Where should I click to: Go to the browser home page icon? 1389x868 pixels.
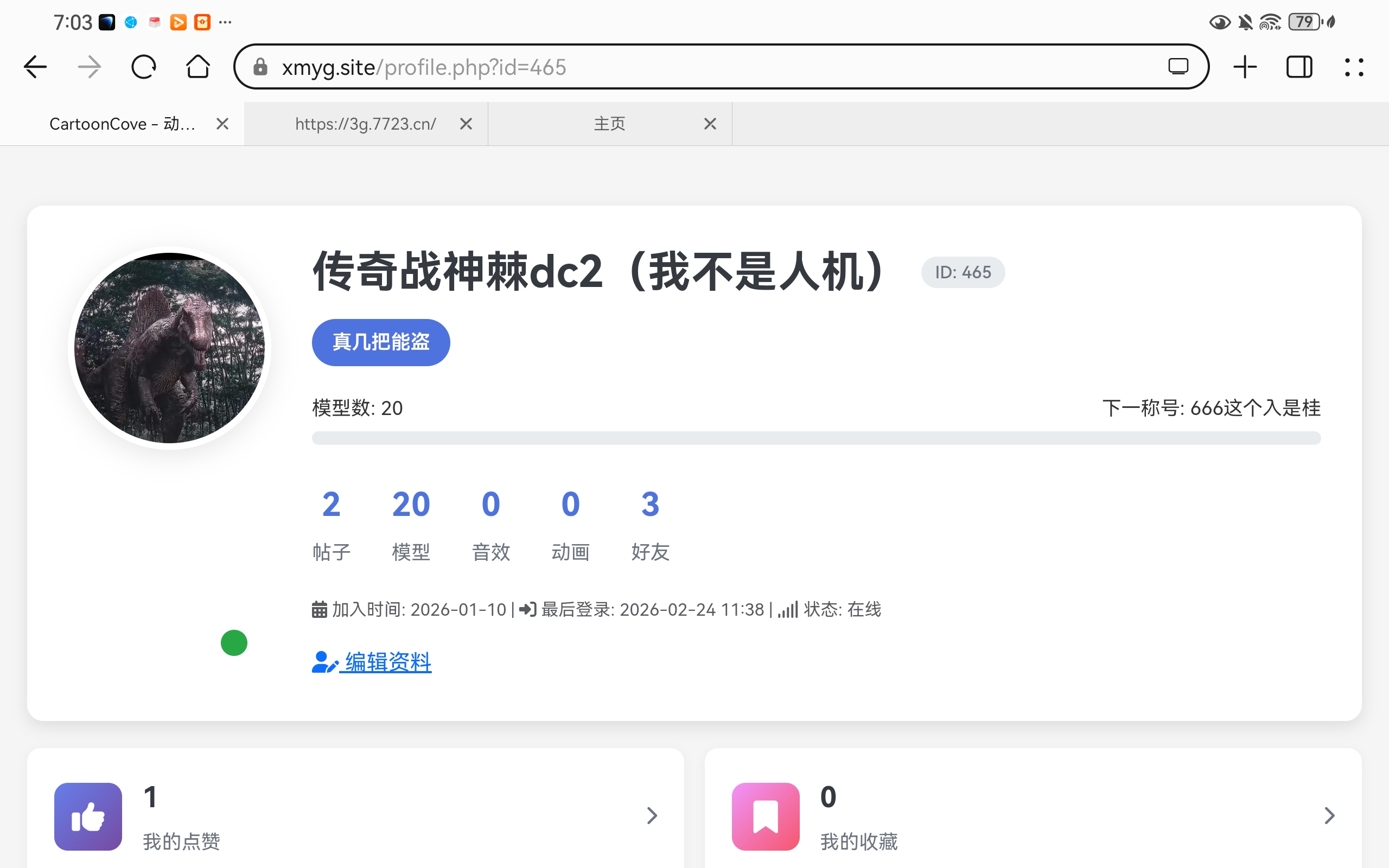click(x=197, y=67)
